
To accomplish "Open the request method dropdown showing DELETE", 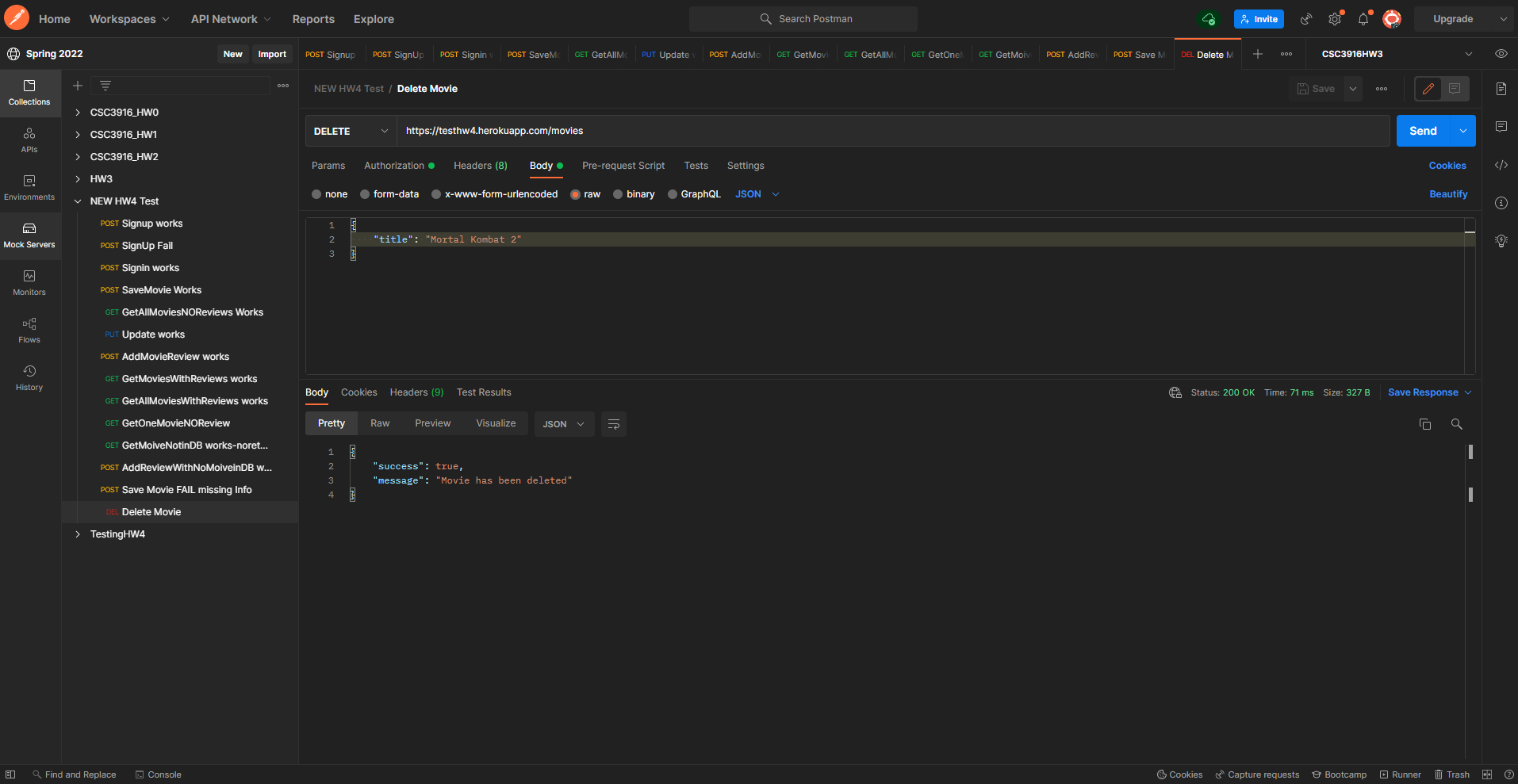I will point(350,130).
